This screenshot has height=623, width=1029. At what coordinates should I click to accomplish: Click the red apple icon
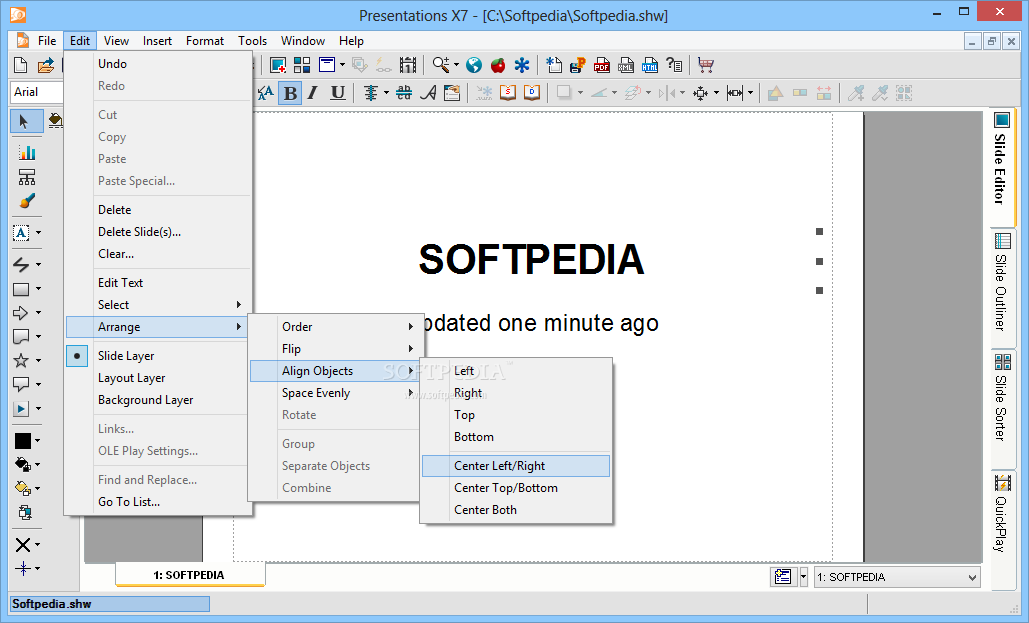coord(498,65)
